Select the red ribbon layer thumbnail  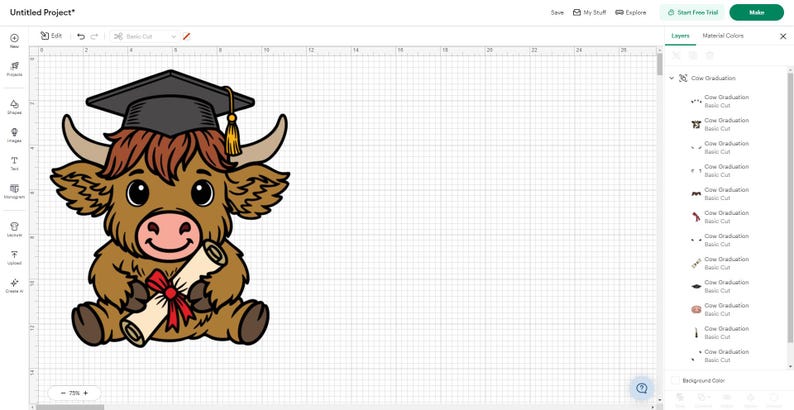tap(696, 217)
